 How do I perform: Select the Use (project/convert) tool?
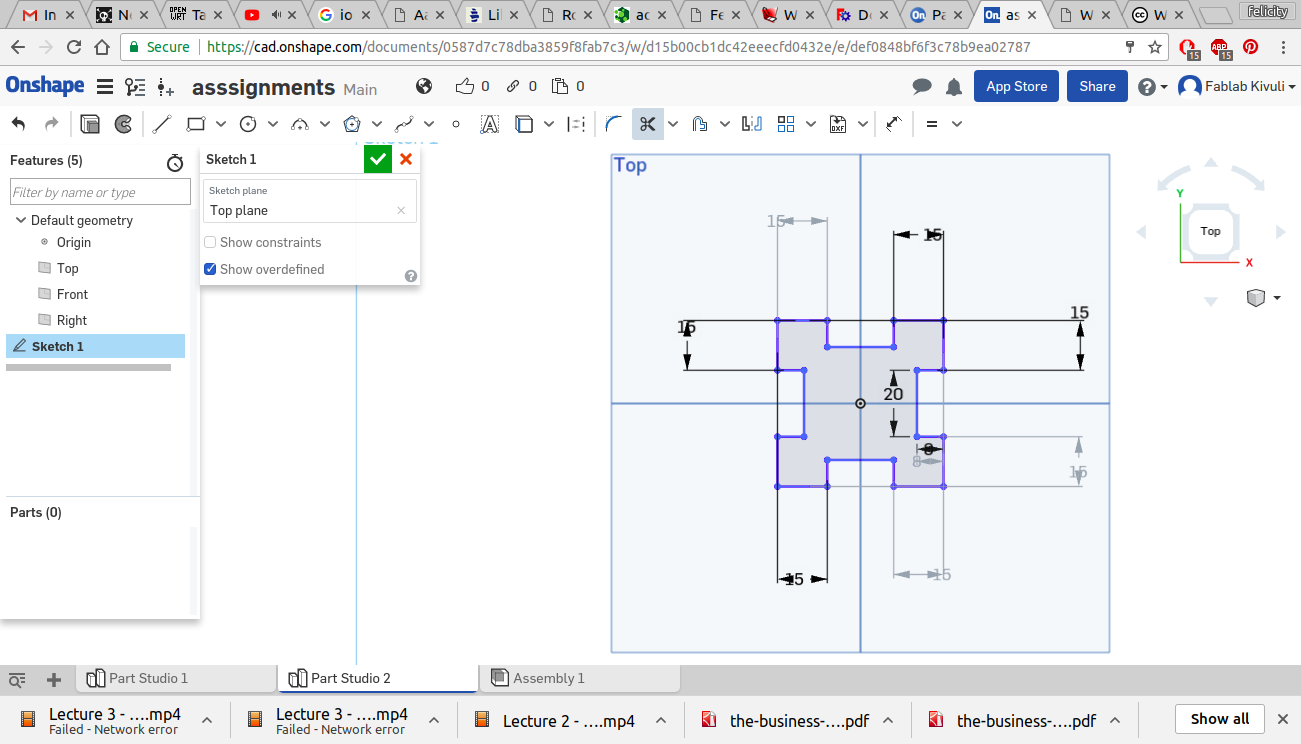click(524, 124)
